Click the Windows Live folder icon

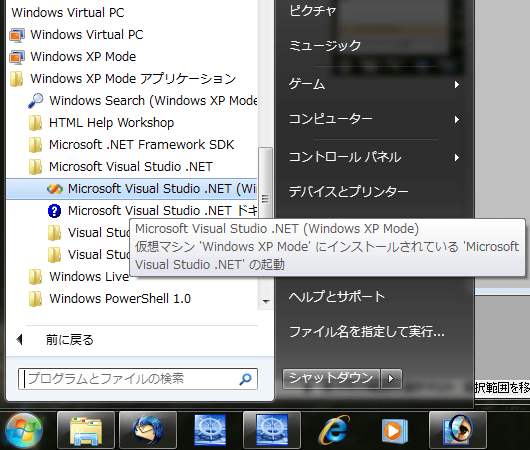pos(35,277)
